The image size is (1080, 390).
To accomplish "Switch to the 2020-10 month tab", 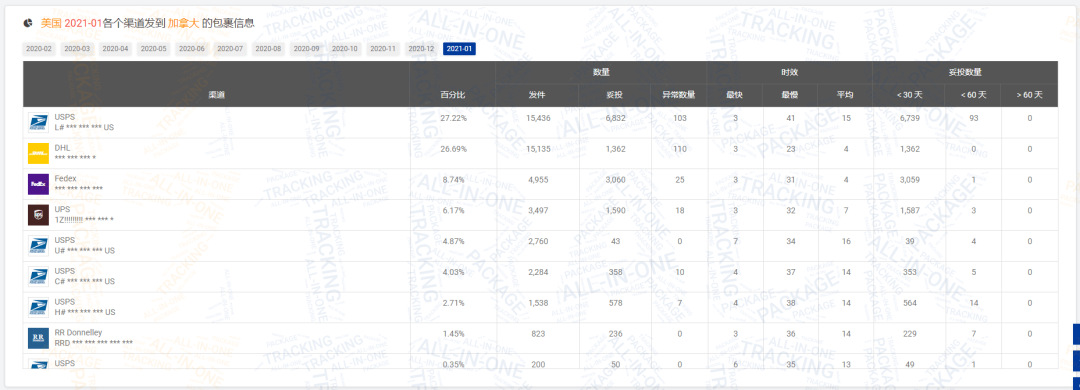I will click(344, 49).
